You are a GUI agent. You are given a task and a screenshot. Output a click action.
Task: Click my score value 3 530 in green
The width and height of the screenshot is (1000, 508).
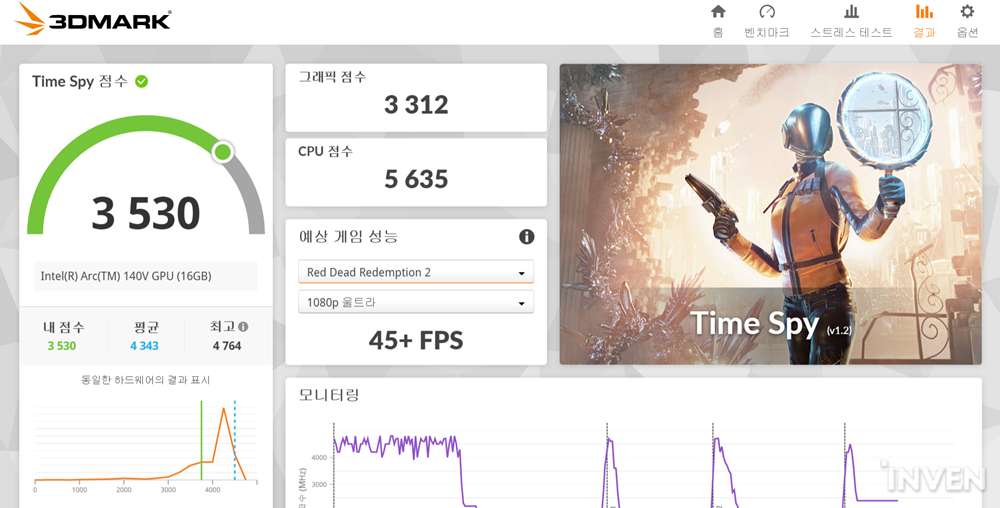point(62,346)
